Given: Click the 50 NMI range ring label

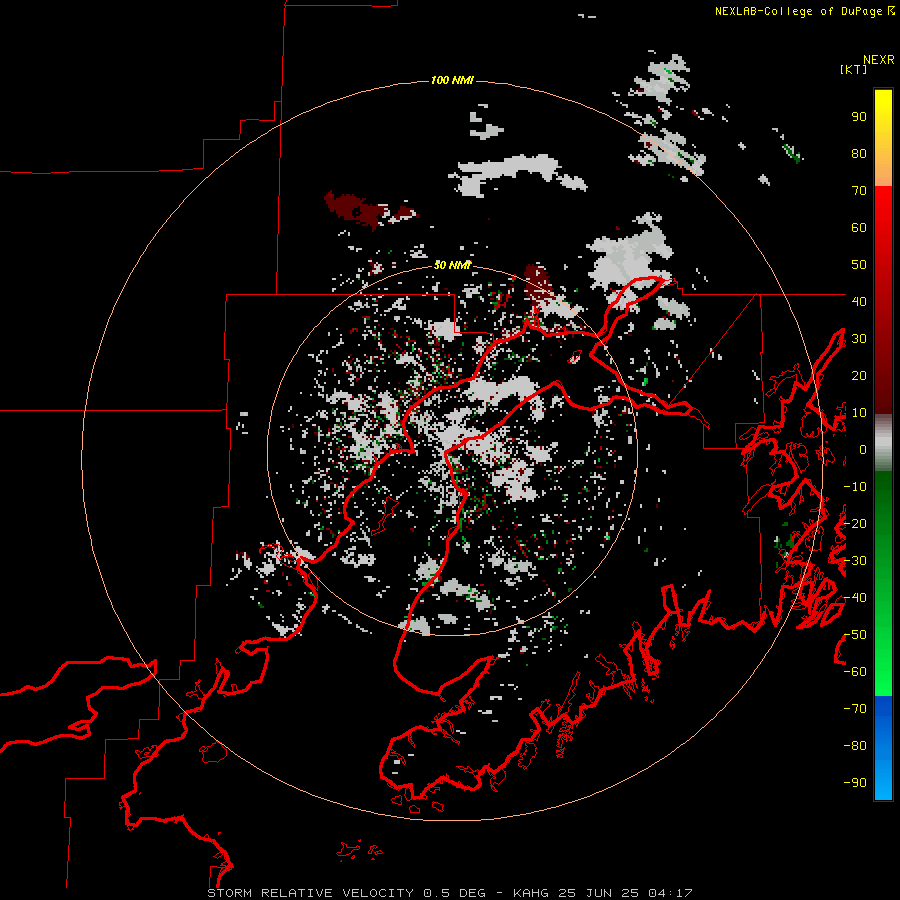Looking at the screenshot, I should click(452, 265).
